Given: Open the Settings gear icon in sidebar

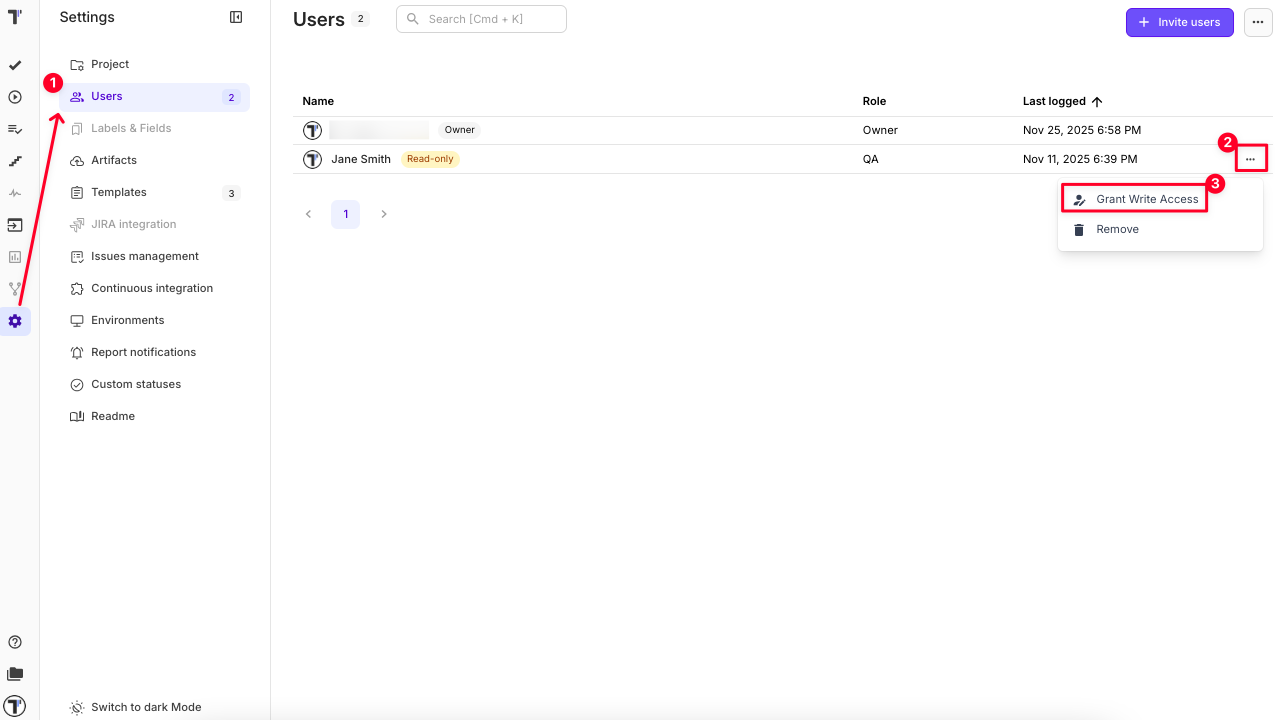Looking at the screenshot, I should tap(14, 321).
